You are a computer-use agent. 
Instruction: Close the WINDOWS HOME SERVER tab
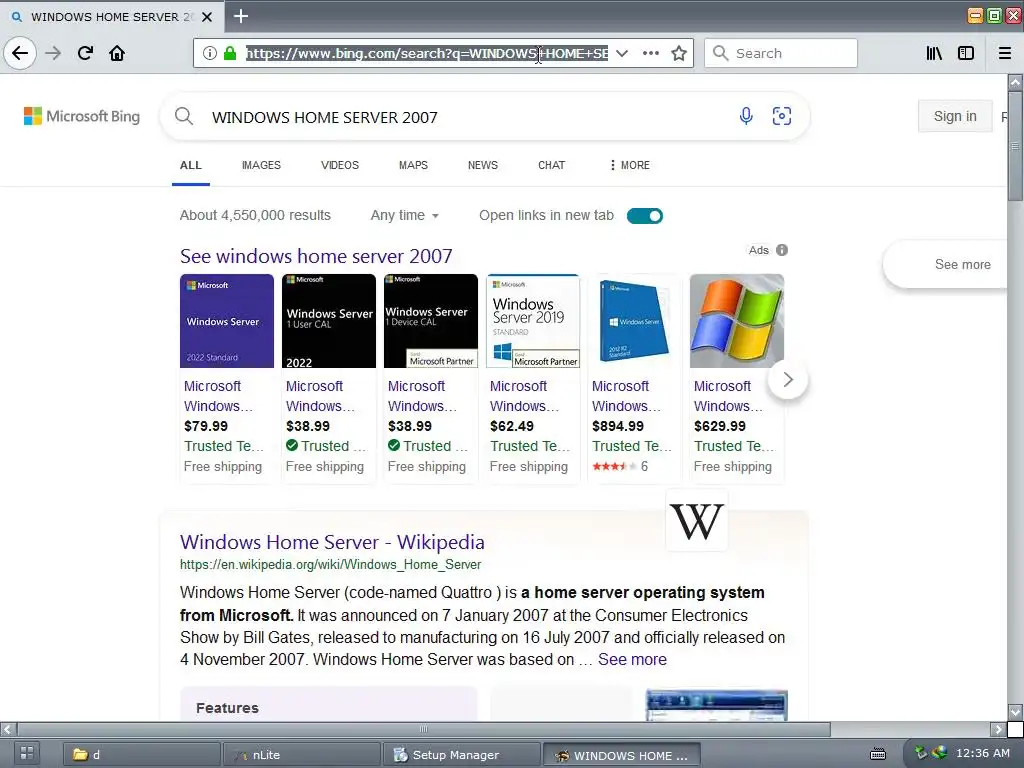point(207,16)
